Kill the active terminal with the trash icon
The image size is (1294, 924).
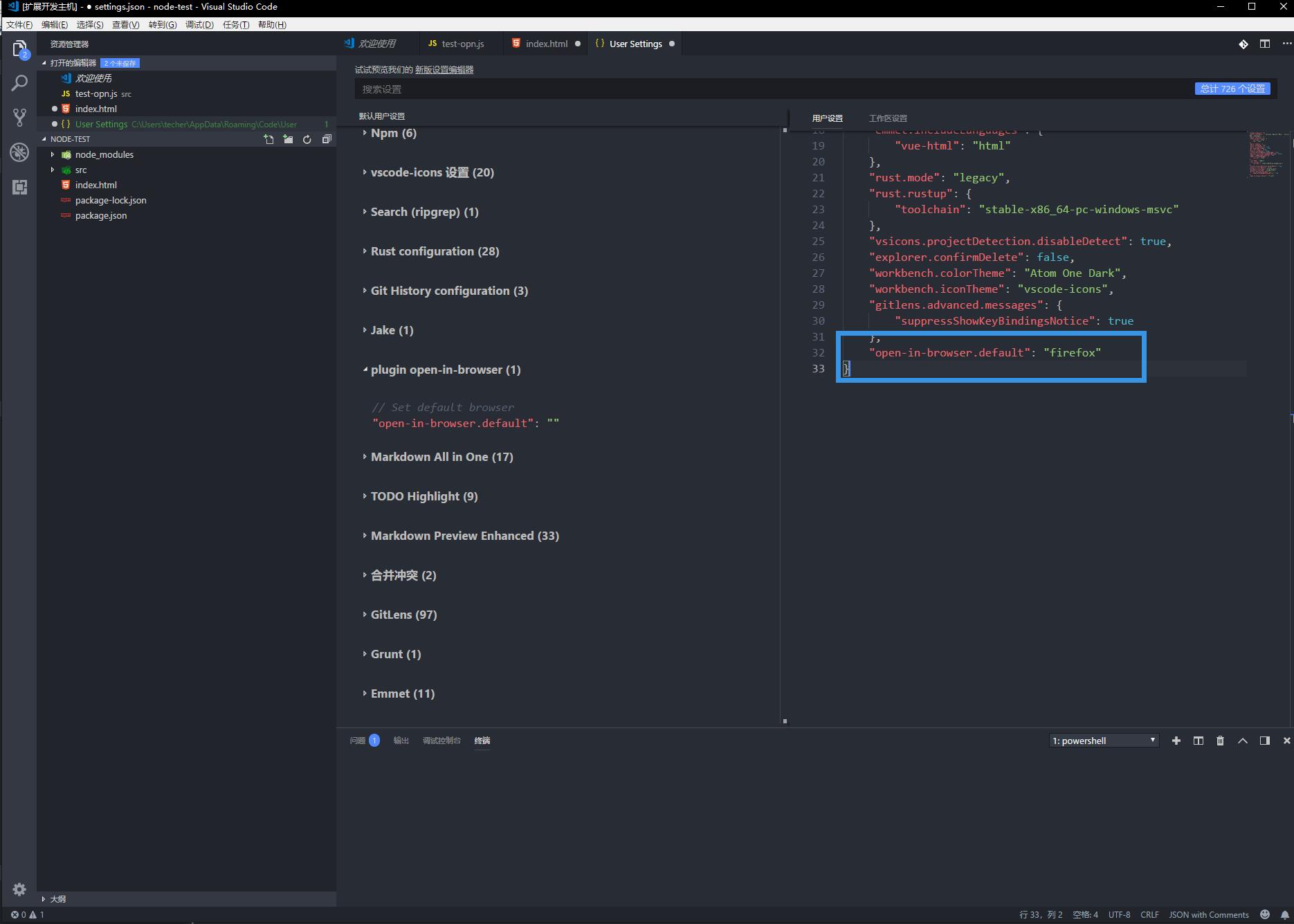point(1220,740)
